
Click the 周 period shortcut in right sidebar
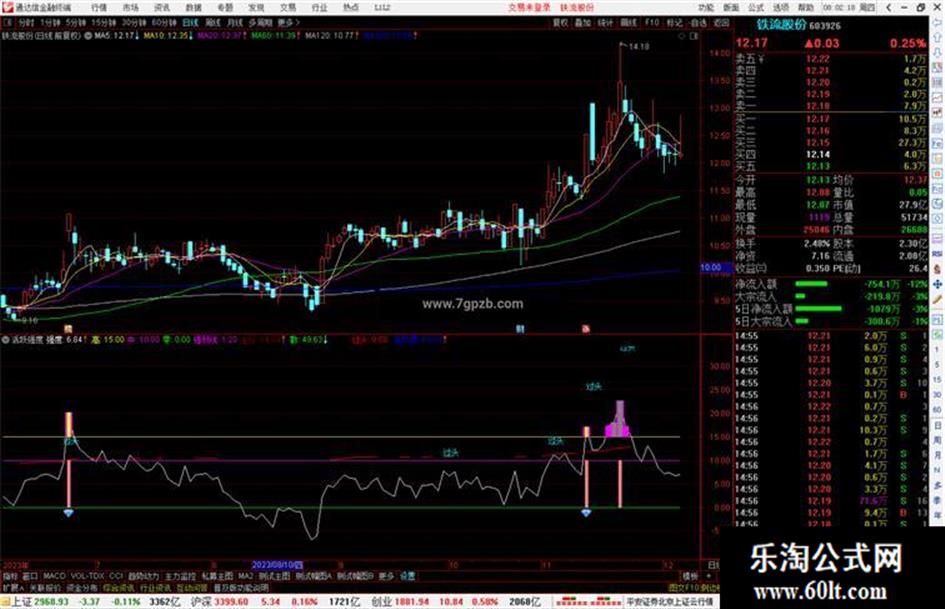[937, 441]
